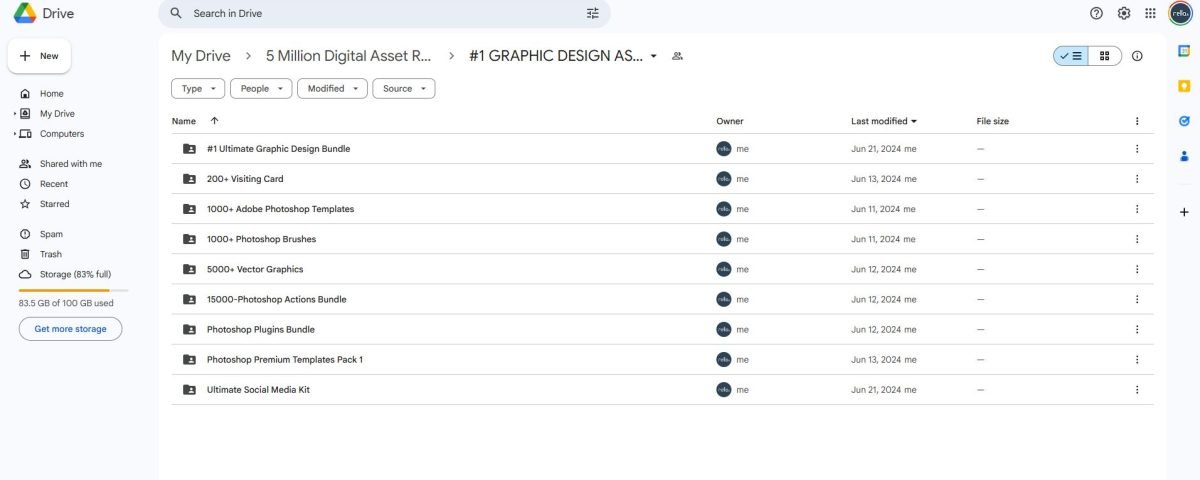The image size is (1200, 480).
Task: Open the Type filter dropdown
Action: pyautogui.click(x=198, y=88)
